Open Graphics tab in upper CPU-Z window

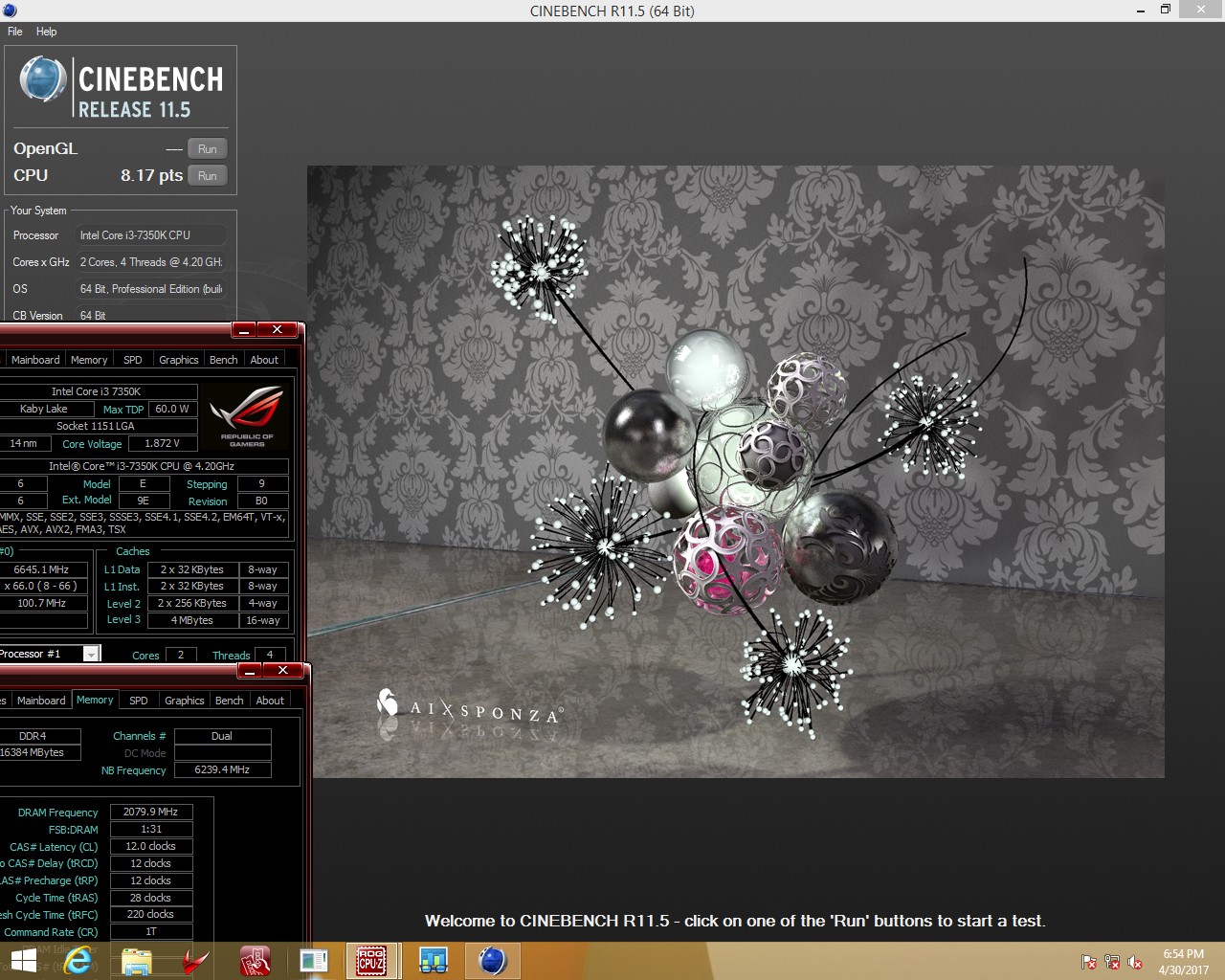[x=178, y=360]
